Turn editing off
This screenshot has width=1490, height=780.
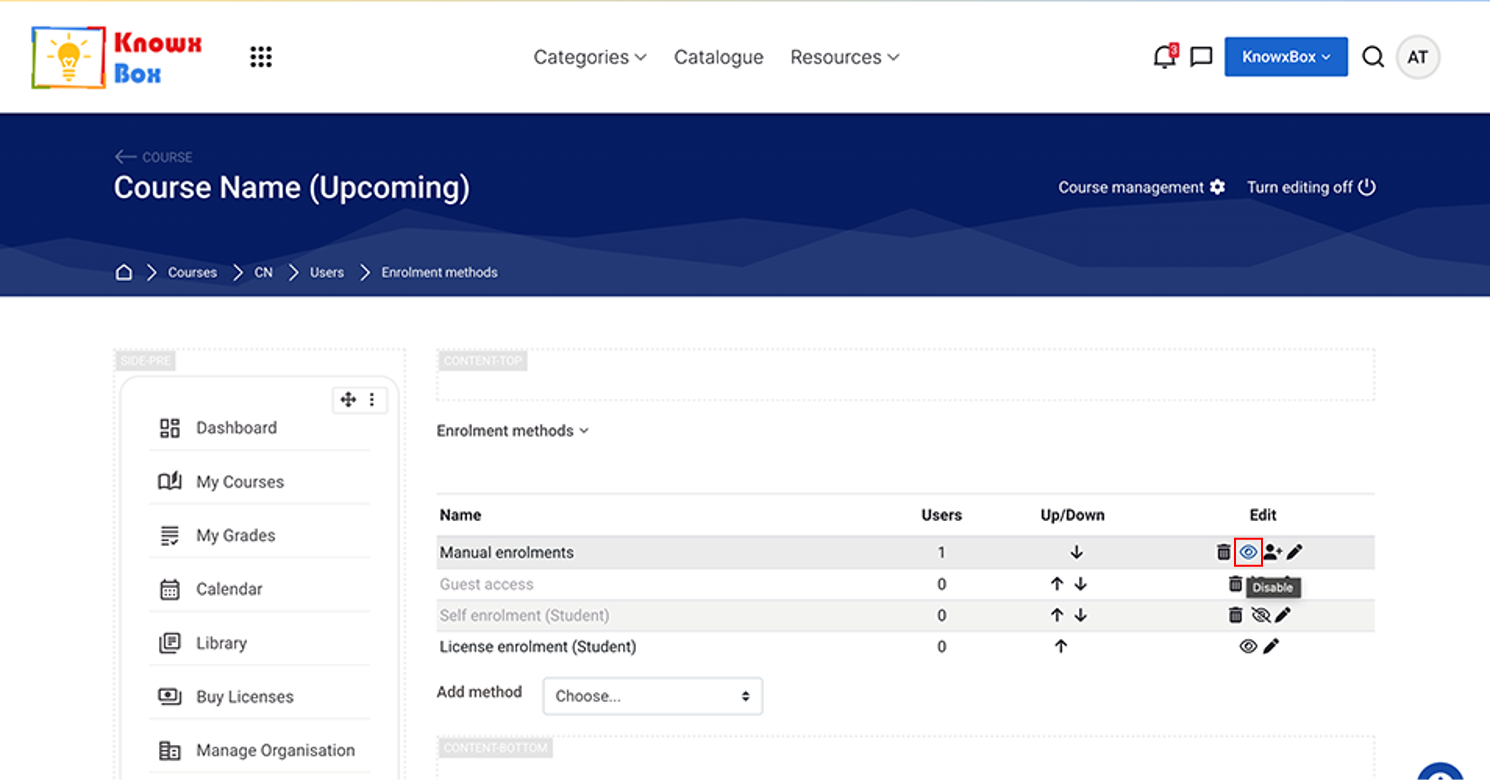click(x=1311, y=187)
